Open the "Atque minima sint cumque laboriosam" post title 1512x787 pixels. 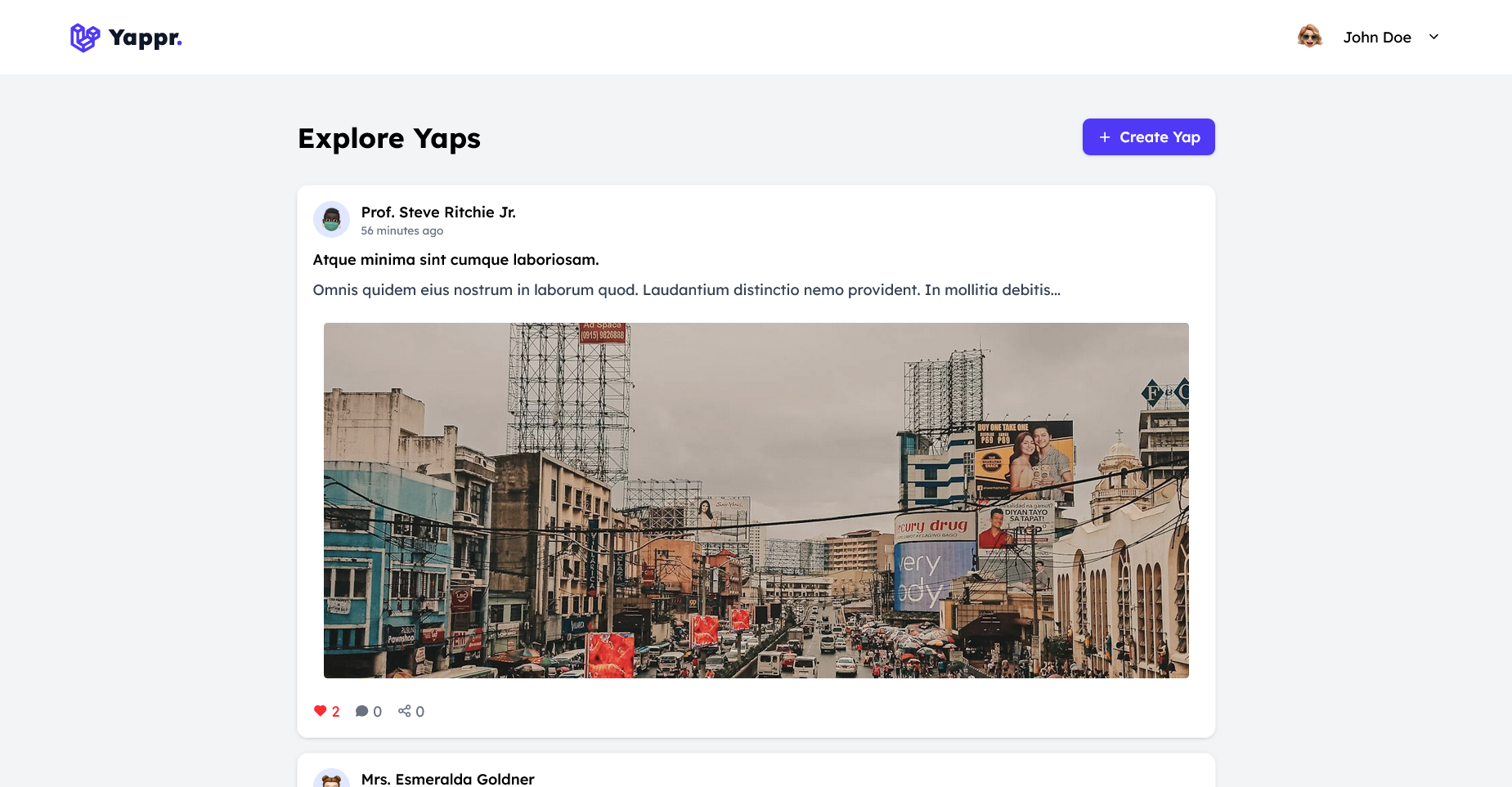coord(455,260)
